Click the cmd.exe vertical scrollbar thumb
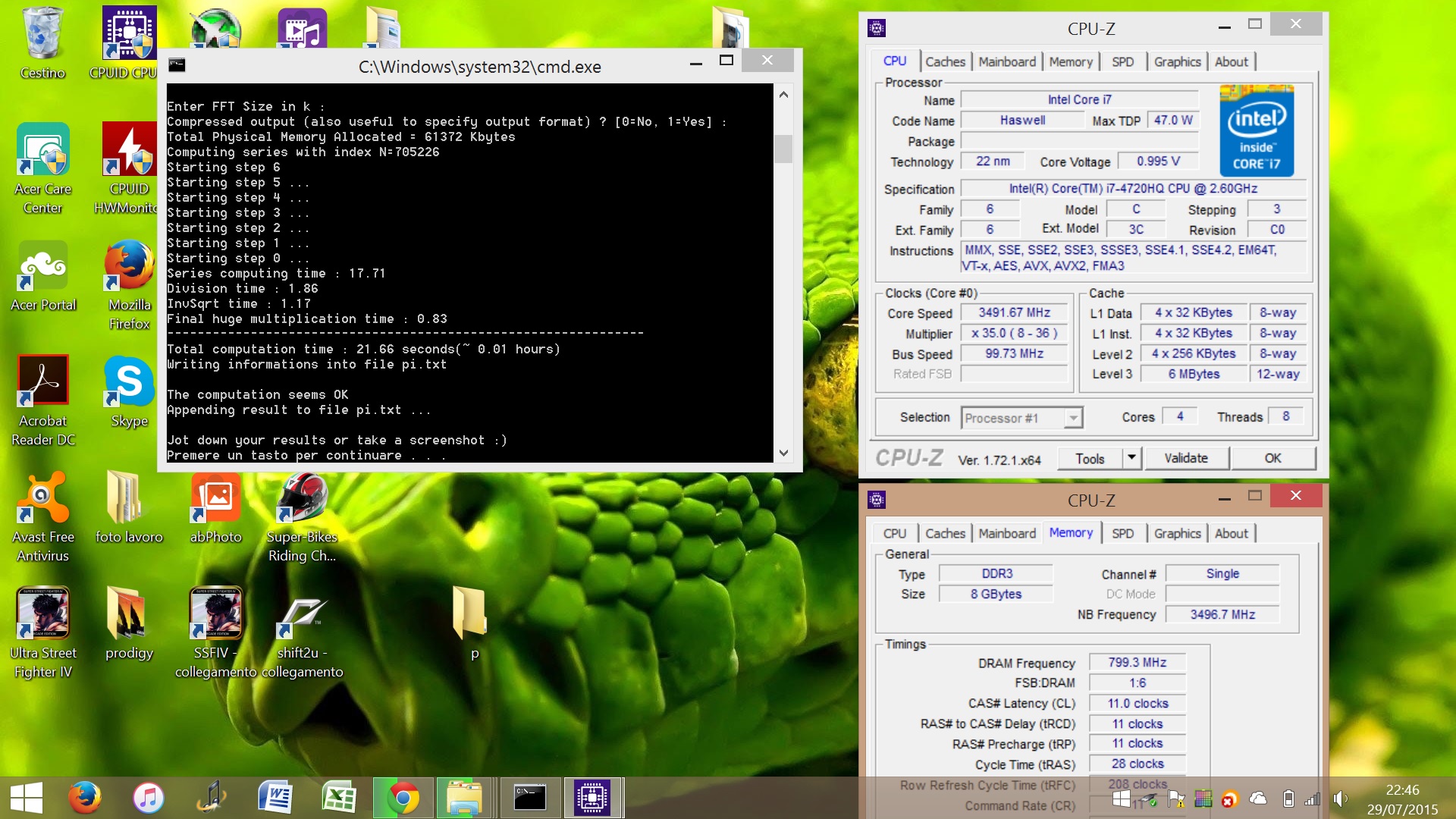This screenshot has height=819, width=1456. click(x=783, y=149)
